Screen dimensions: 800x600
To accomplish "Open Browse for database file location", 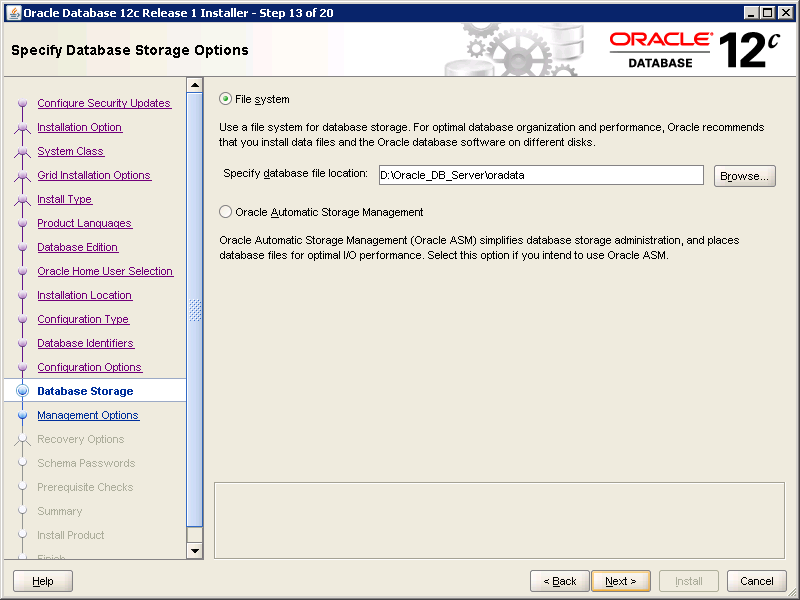I will click(x=744, y=176).
